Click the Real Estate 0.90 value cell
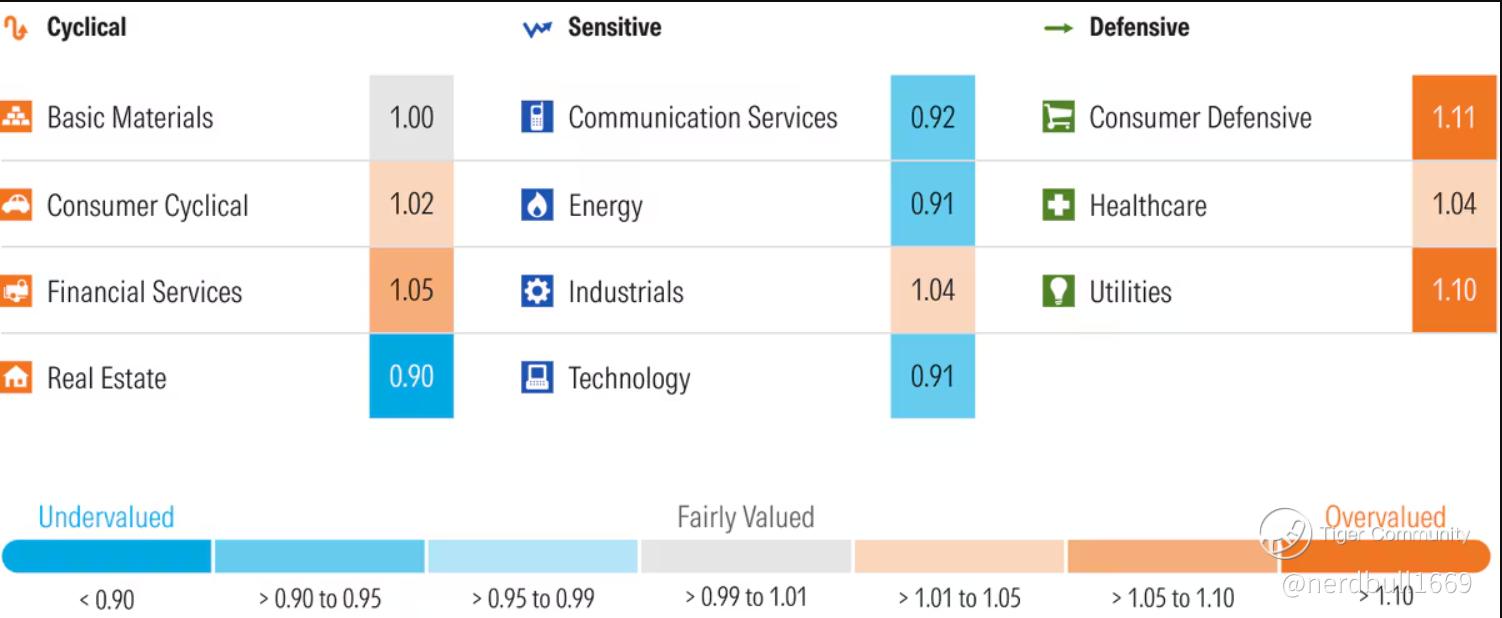Image resolution: width=1502 pixels, height=618 pixels. point(411,377)
